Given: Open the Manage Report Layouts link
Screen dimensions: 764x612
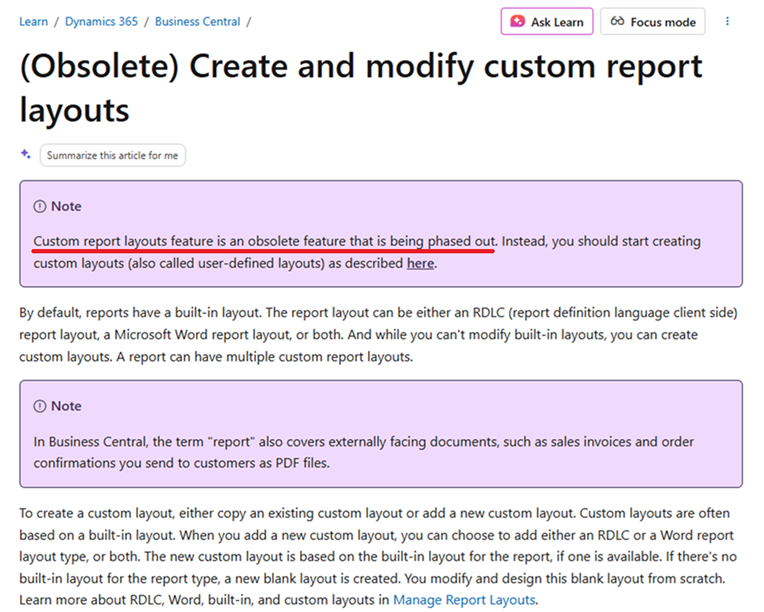Looking at the screenshot, I should point(464,600).
